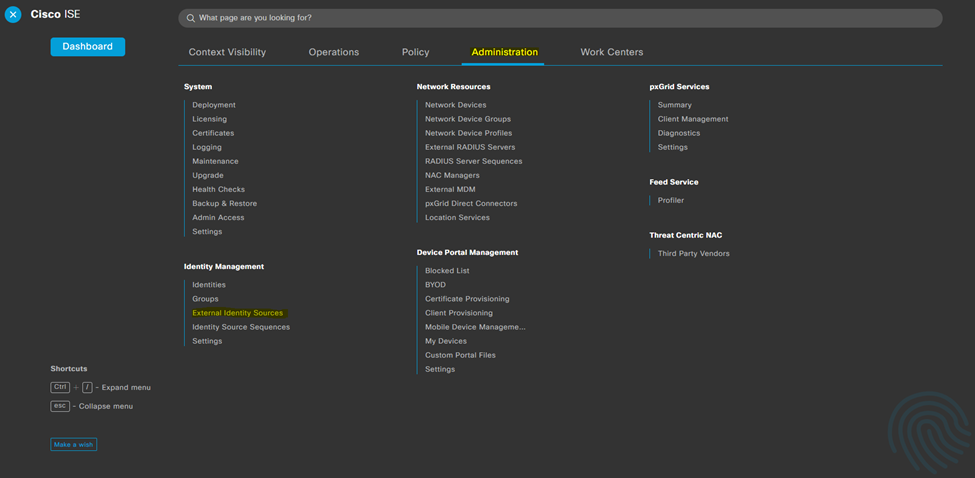Open Network Devices page
The height and width of the screenshot is (478, 975).
pos(455,105)
